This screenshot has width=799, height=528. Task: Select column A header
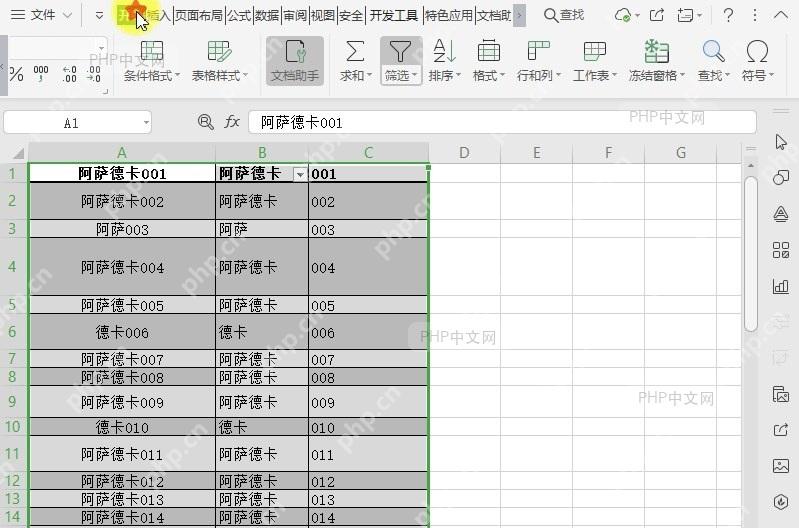(x=122, y=152)
